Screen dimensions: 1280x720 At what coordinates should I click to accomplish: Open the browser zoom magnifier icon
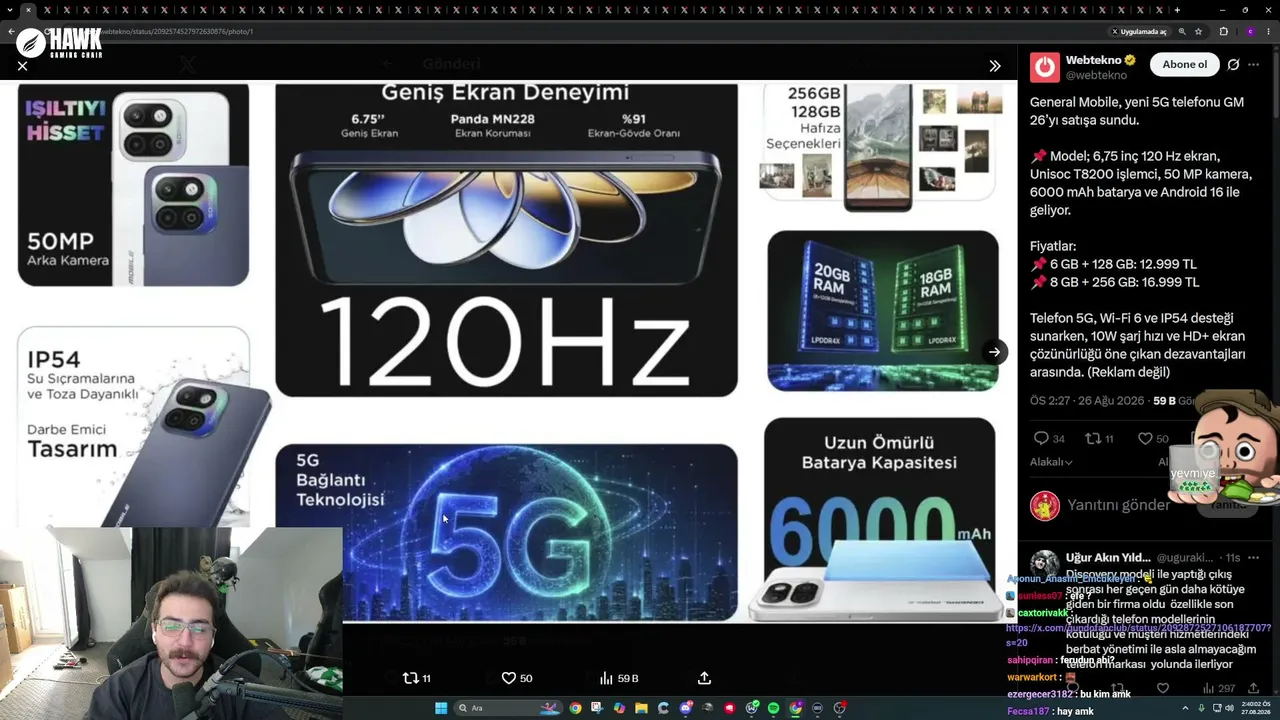pos(1182,31)
